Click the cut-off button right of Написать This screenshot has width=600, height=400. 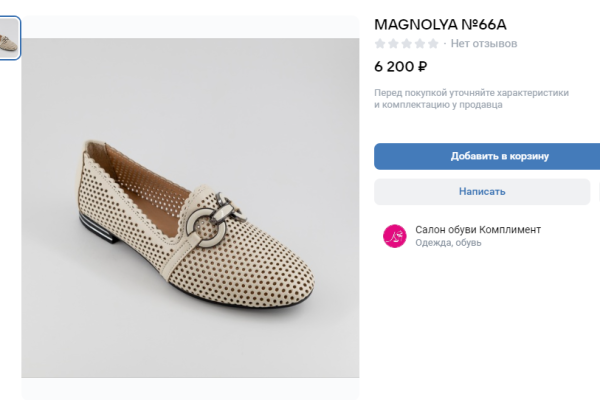[x=596, y=191]
